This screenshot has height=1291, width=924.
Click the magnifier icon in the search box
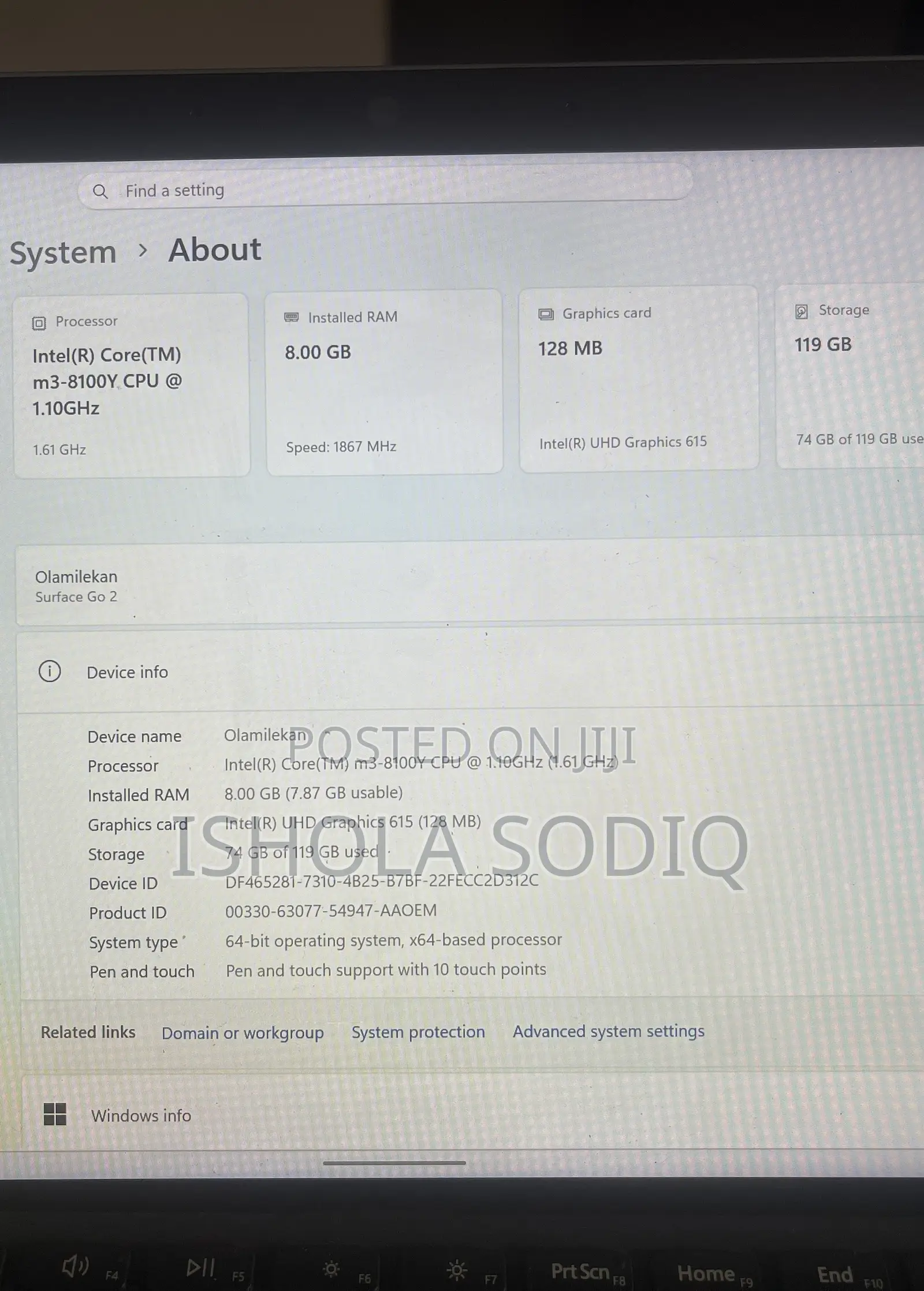point(100,191)
